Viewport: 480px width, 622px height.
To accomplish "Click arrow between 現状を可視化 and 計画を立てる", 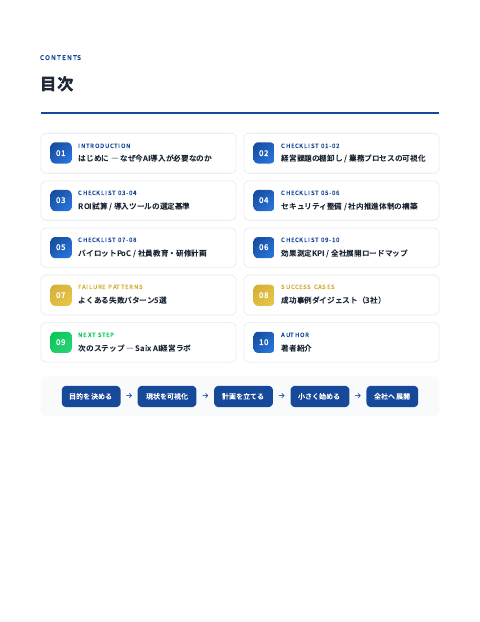I will pos(205,396).
